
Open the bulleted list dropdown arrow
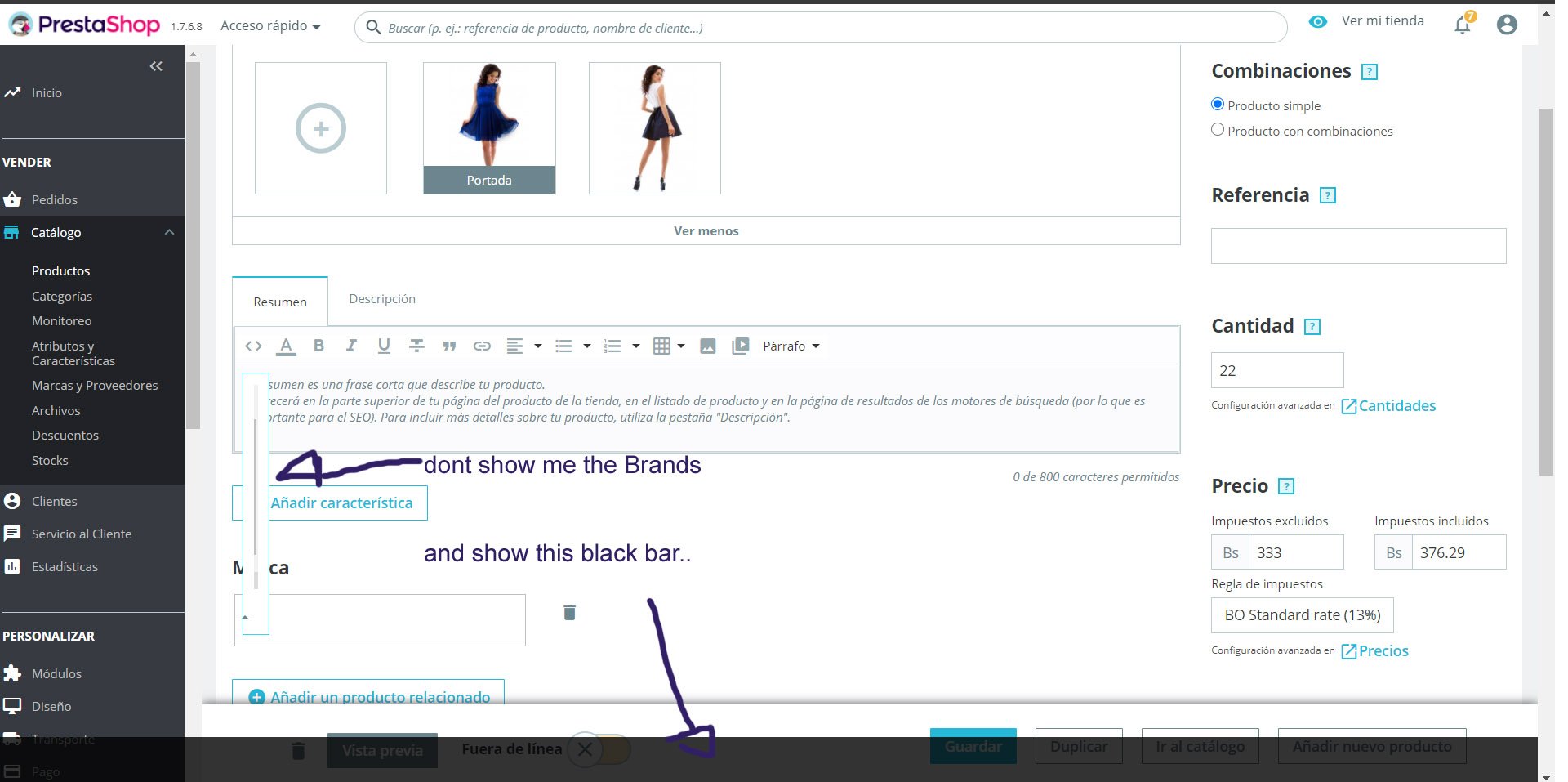click(x=587, y=346)
